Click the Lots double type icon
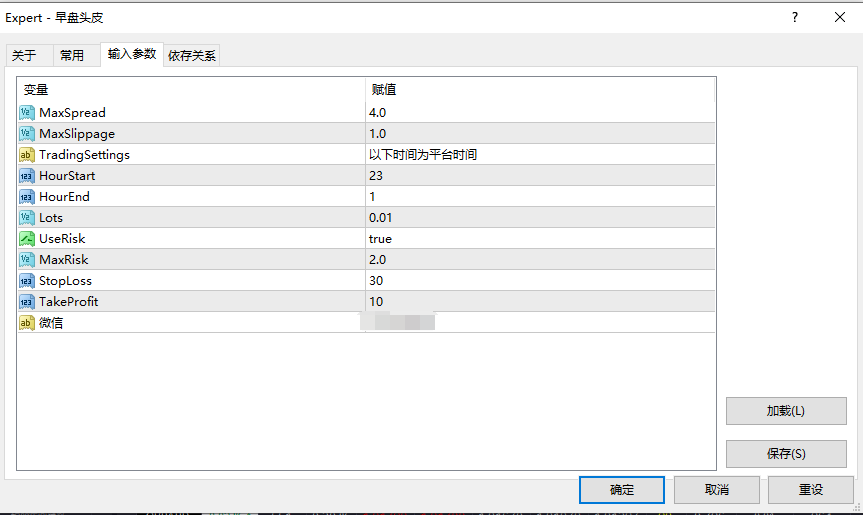 point(27,218)
